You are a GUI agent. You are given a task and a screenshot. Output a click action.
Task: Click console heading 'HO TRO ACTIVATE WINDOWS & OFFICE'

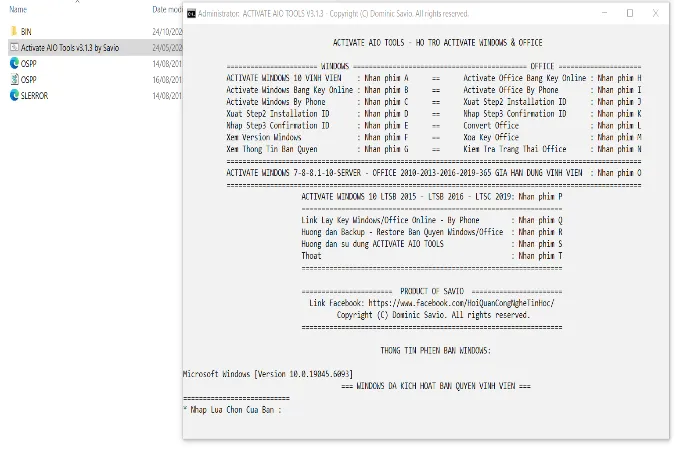438,42
